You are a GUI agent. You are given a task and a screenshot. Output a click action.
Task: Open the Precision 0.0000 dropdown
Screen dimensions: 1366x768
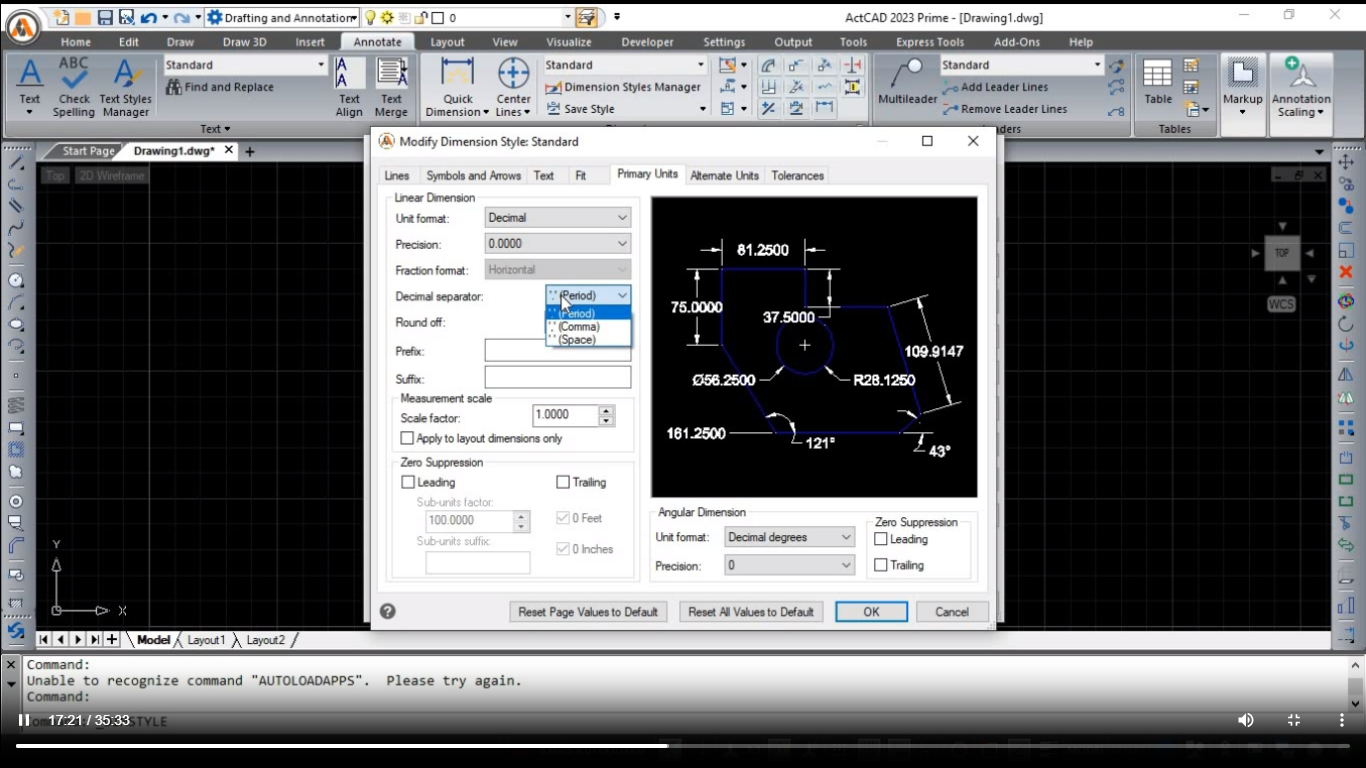pyautogui.click(x=558, y=243)
